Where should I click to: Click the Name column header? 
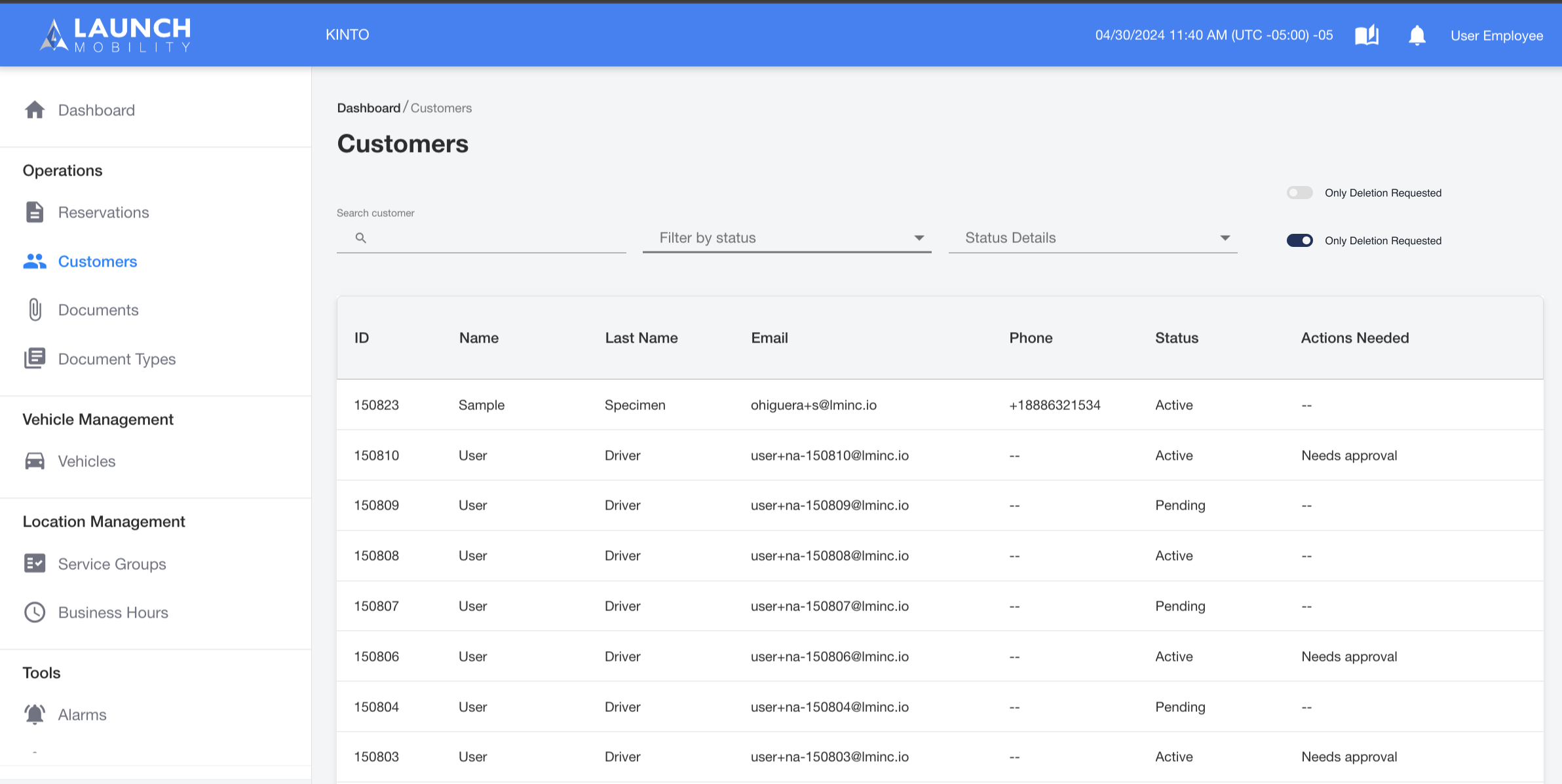[479, 338]
